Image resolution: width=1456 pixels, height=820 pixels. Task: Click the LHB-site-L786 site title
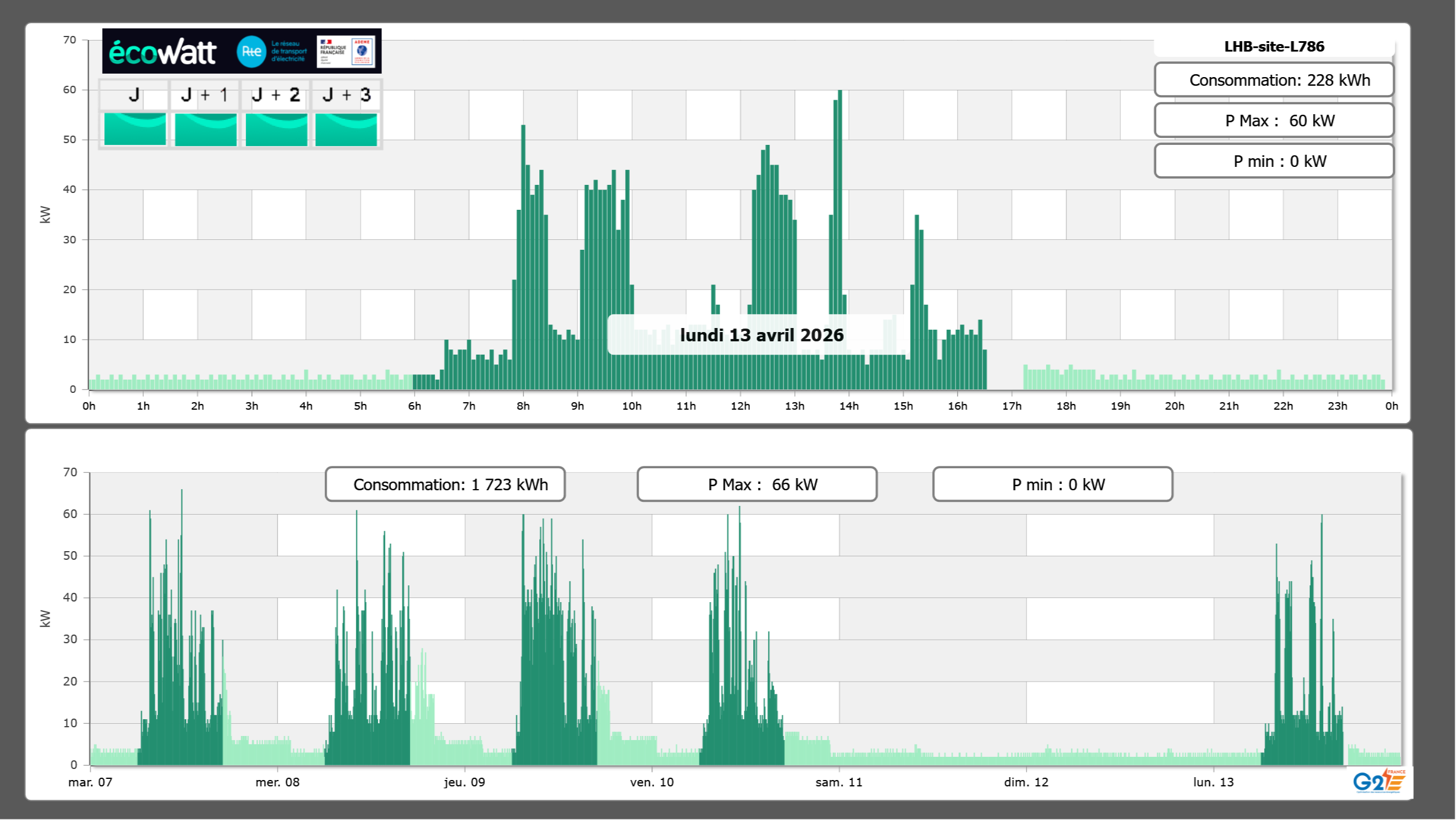click(1274, 46)
